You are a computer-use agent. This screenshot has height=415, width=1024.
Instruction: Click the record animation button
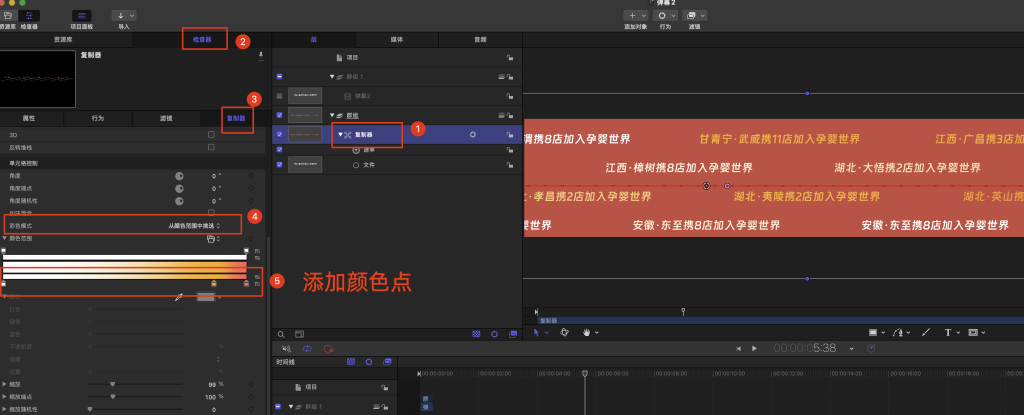[x=328, y=348]
